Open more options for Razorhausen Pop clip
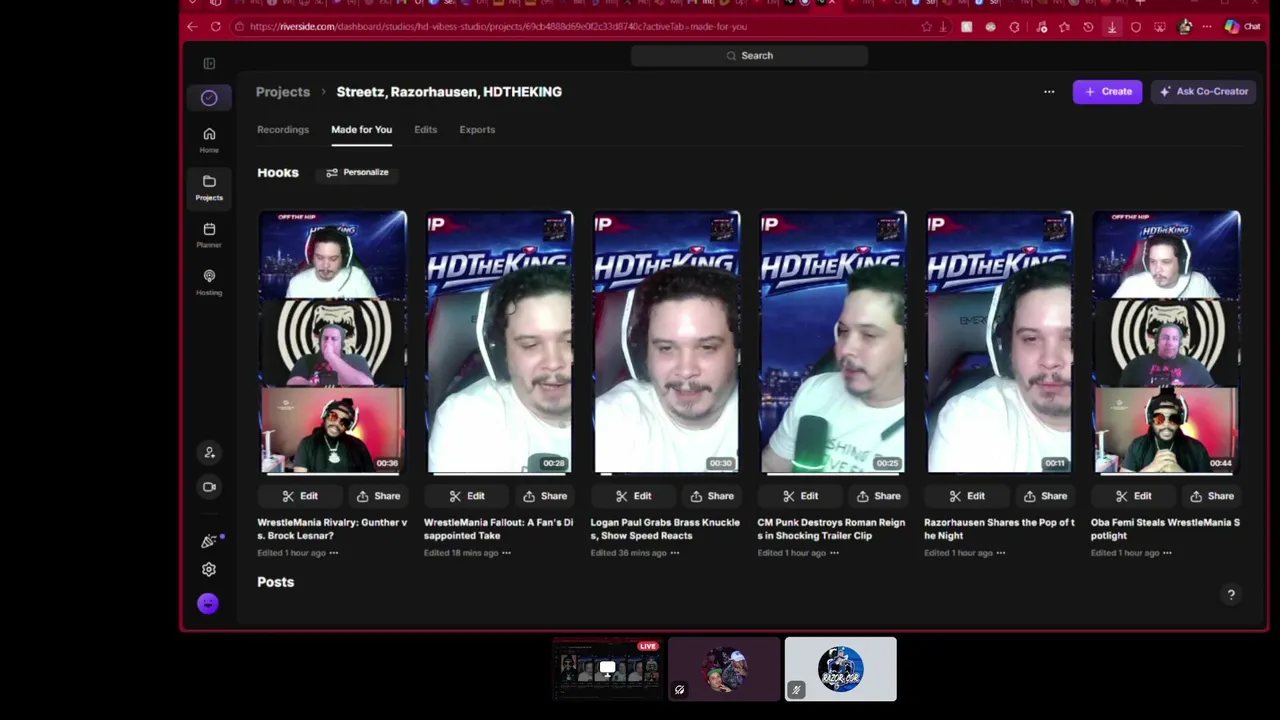Screen dimensions: 1280x720 coord(1001,553)
